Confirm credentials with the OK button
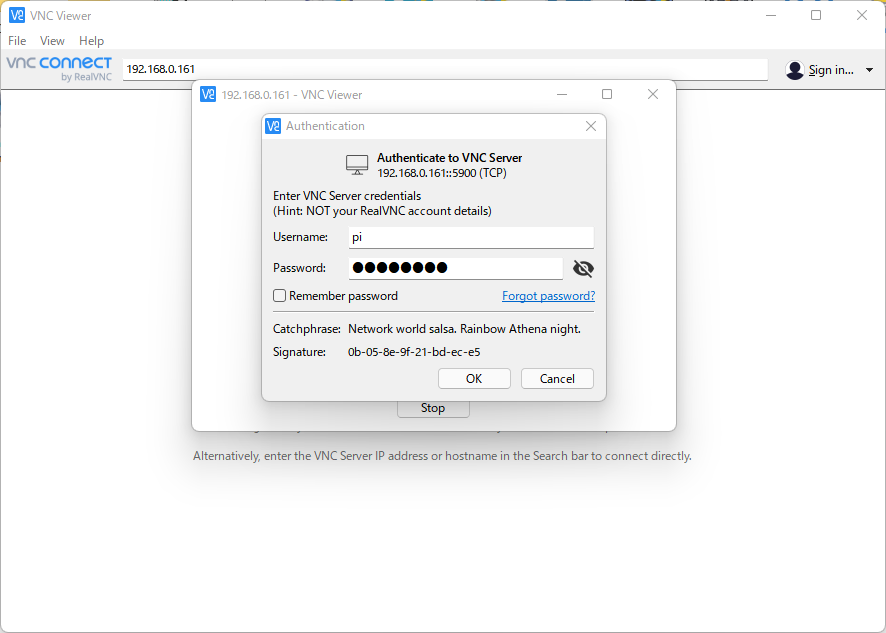The height and width of the screenshot is (633, 886). point(474,379)
